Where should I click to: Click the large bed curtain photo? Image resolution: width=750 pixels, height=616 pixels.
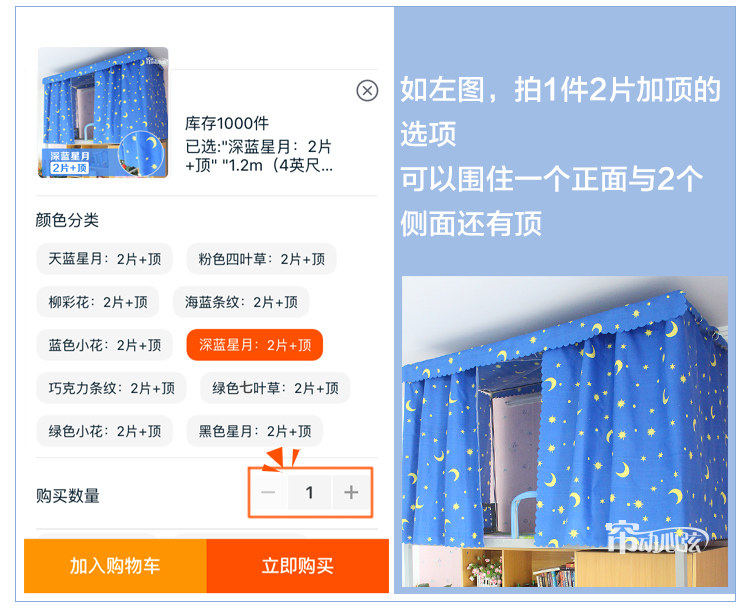pyautogui.click(x=565, y=431)
